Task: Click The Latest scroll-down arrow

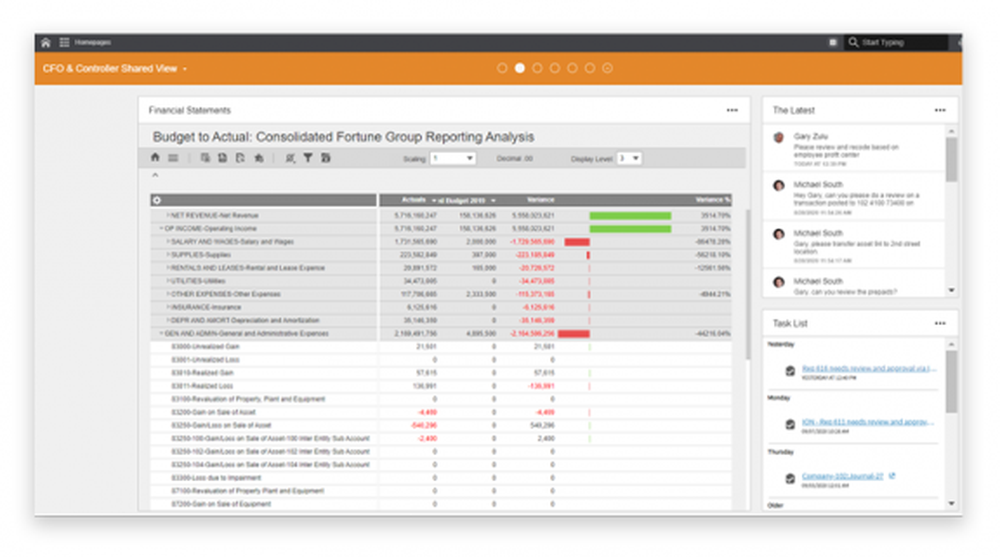Action: coord(951,290)
